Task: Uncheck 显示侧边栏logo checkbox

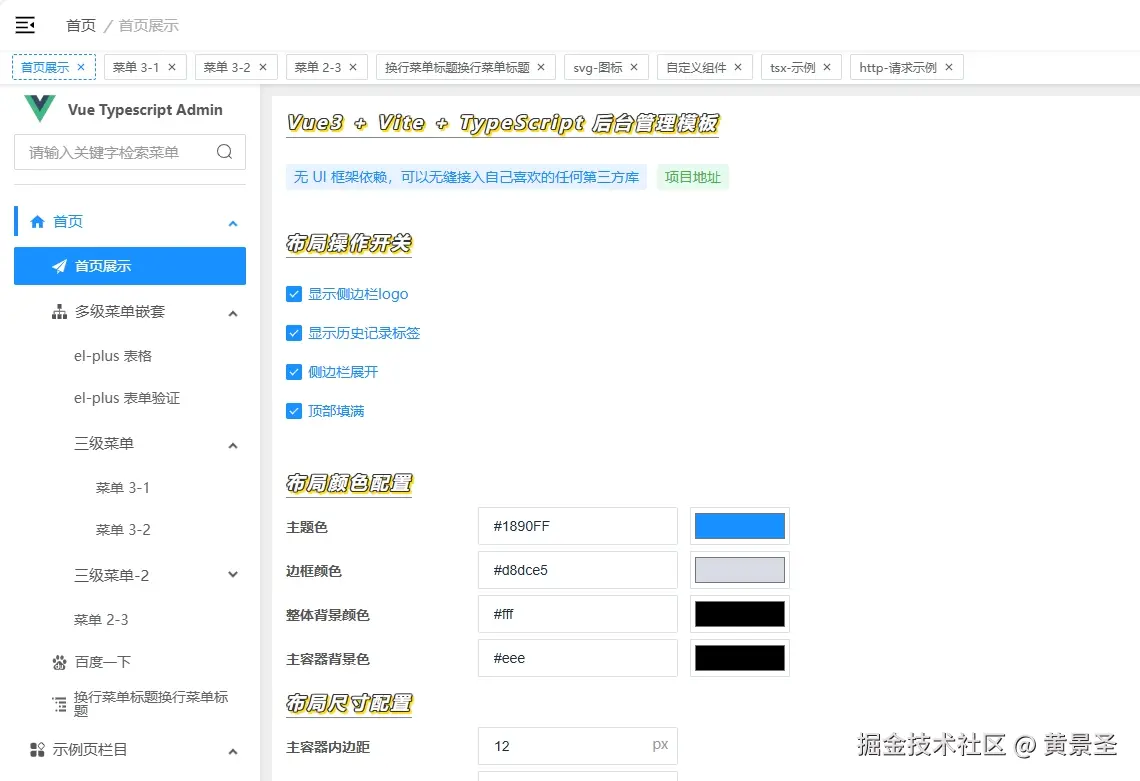Action: (294, 294)
